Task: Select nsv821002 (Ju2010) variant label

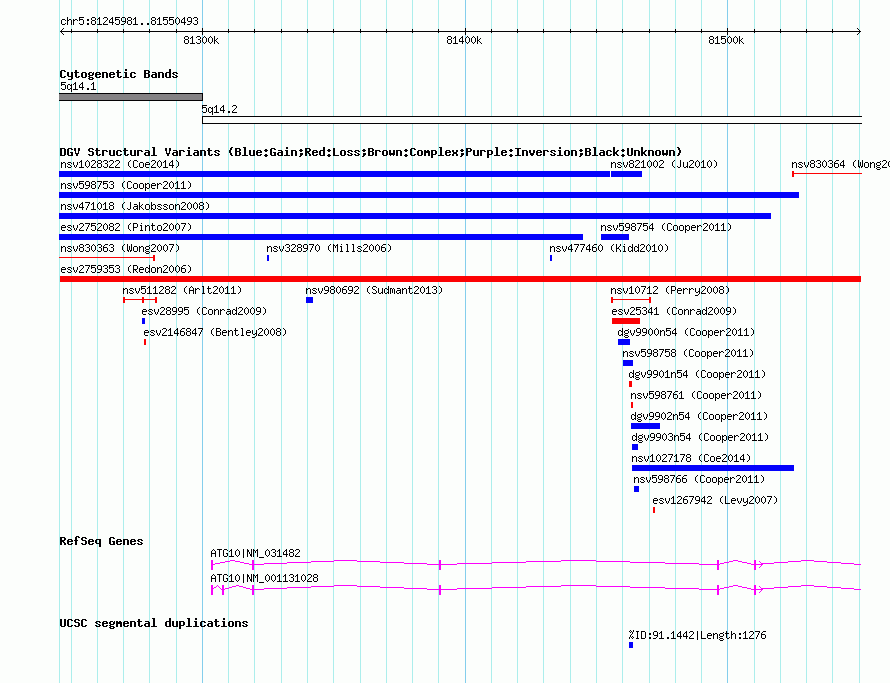Action: tap(664, 164)
